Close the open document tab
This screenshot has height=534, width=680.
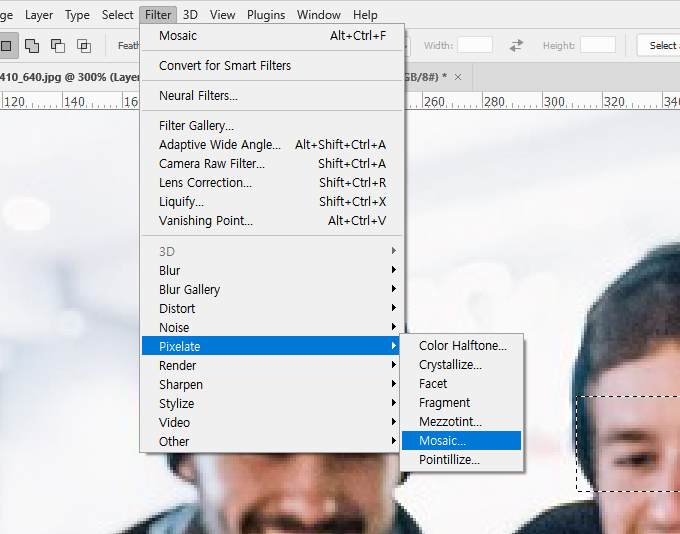click(x=458, y=77)
